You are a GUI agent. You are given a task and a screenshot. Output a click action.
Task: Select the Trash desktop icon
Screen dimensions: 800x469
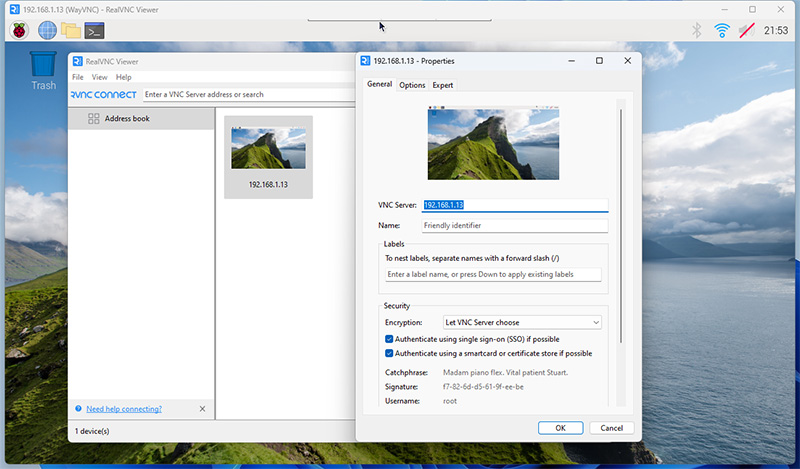(43, 71)
